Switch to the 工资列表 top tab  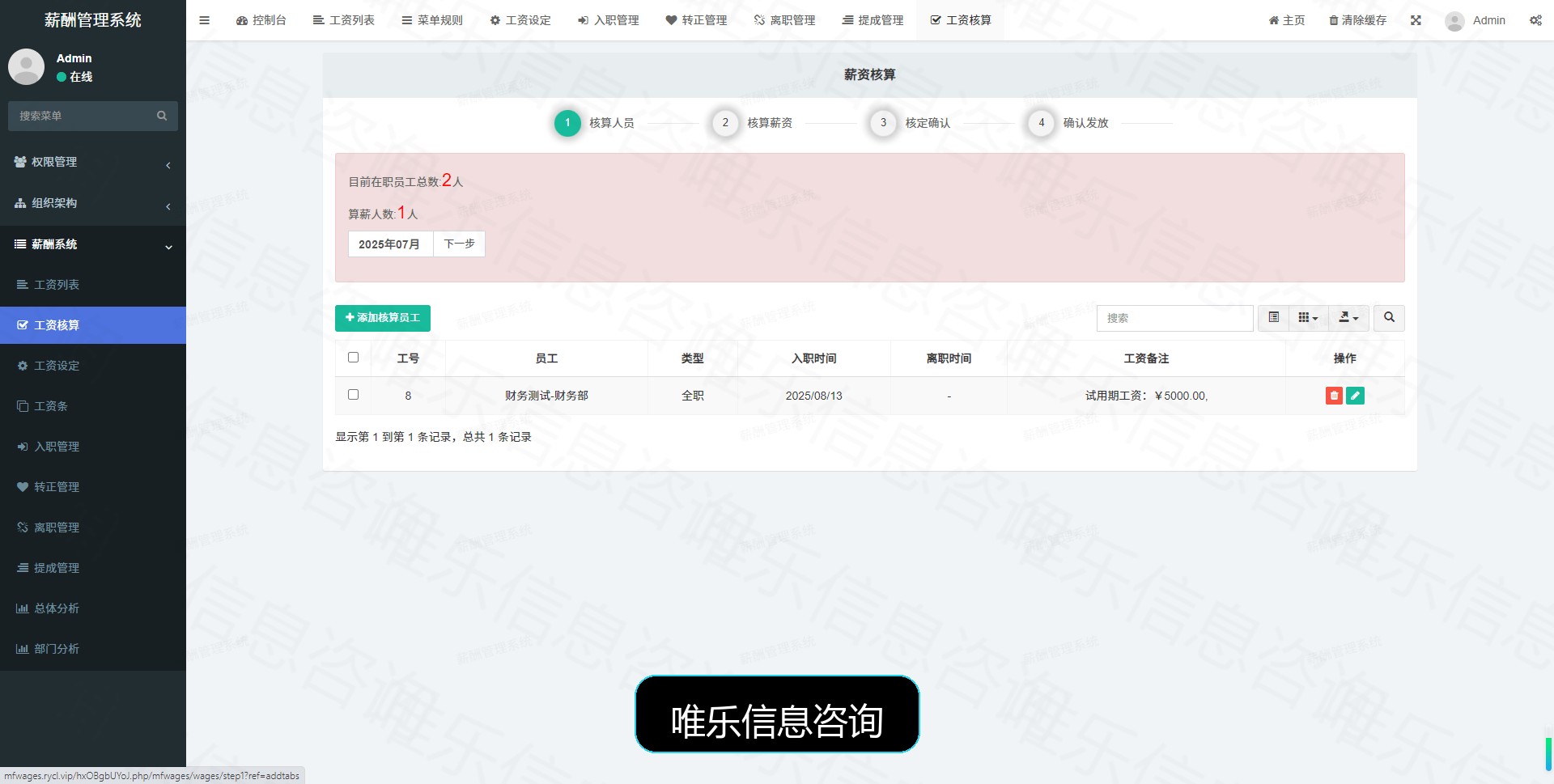(x=343, y=20)
